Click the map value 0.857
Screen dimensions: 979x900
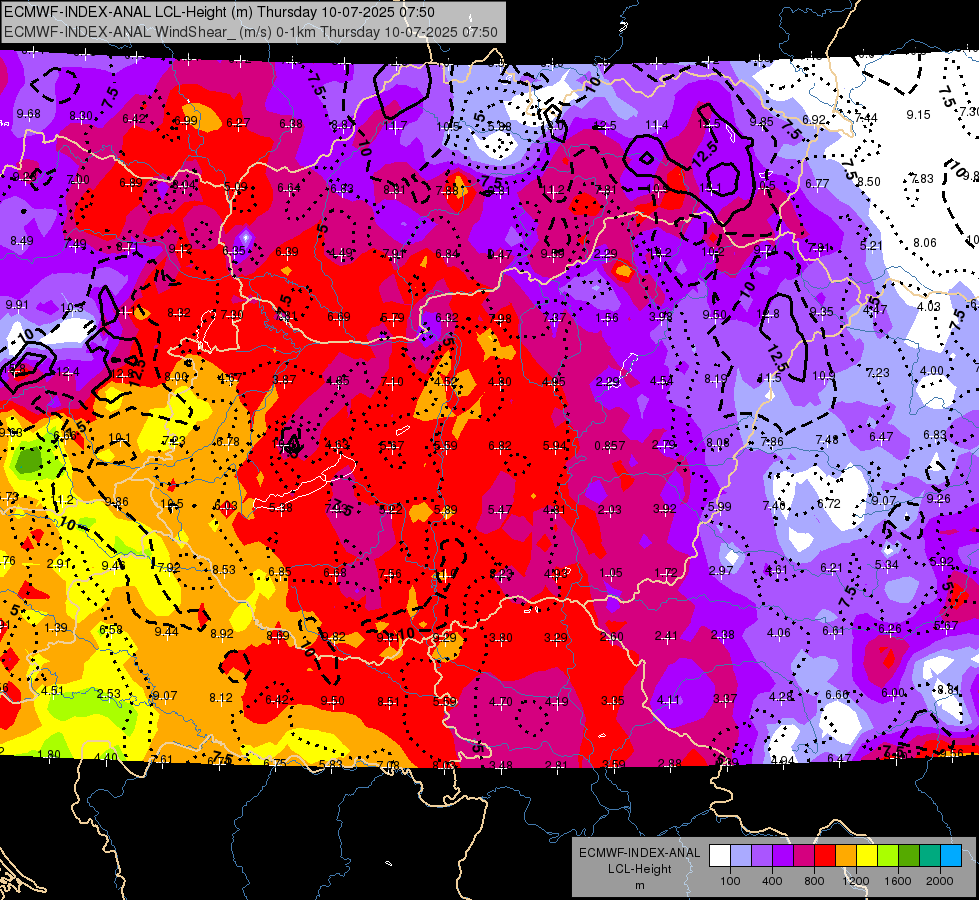pos(609,445)
